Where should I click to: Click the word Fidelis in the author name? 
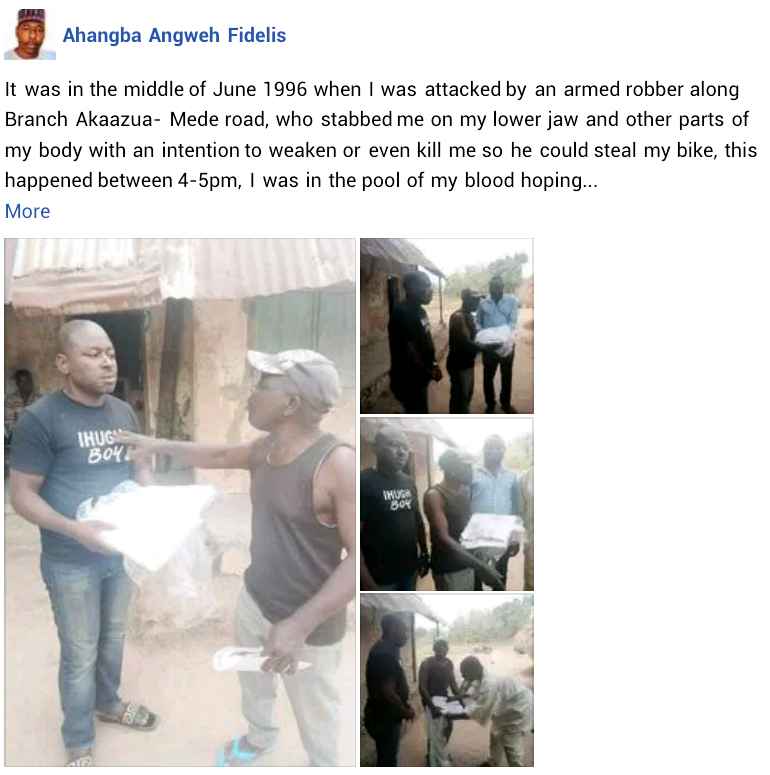tap(257, 35)
